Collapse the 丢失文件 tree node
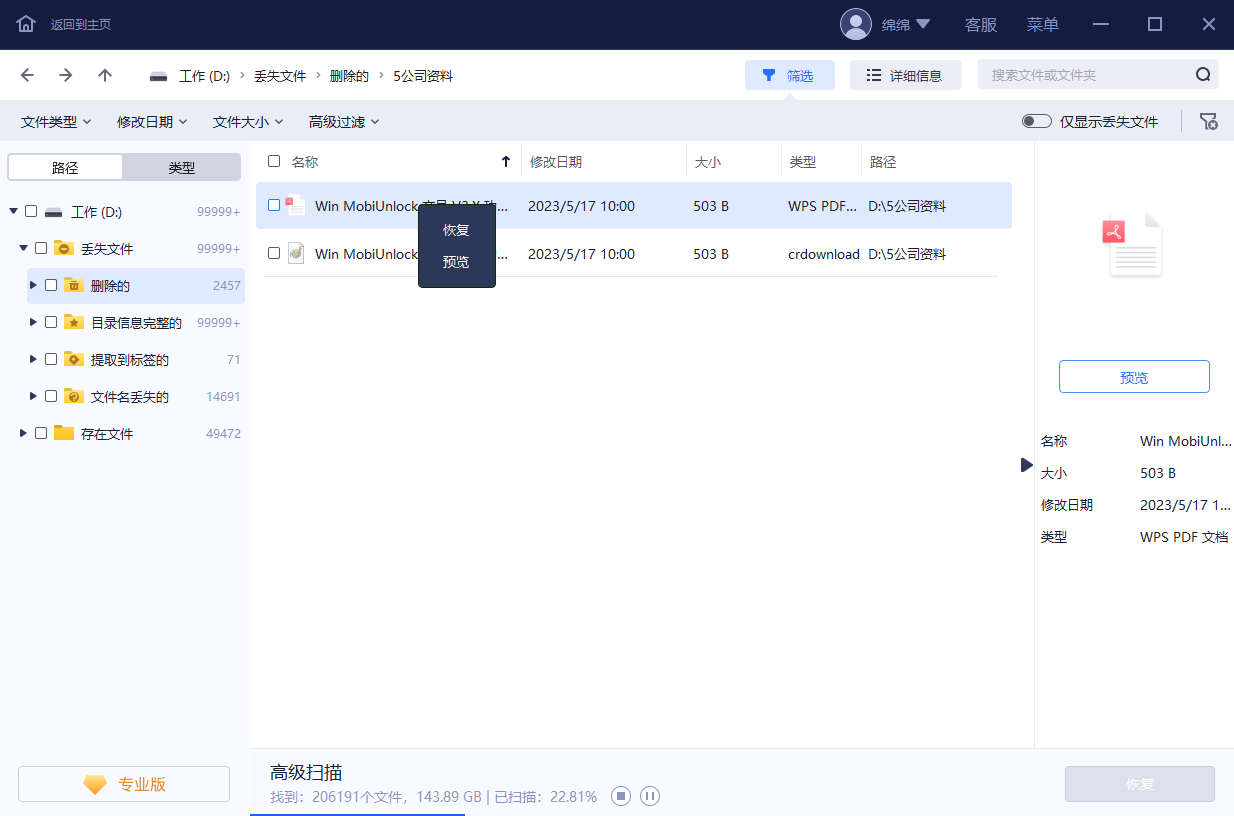 [x=23, y=248]
